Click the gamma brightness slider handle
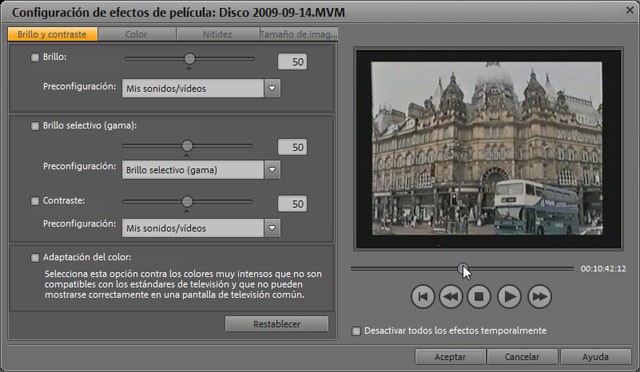 click(x=187, y=146)
